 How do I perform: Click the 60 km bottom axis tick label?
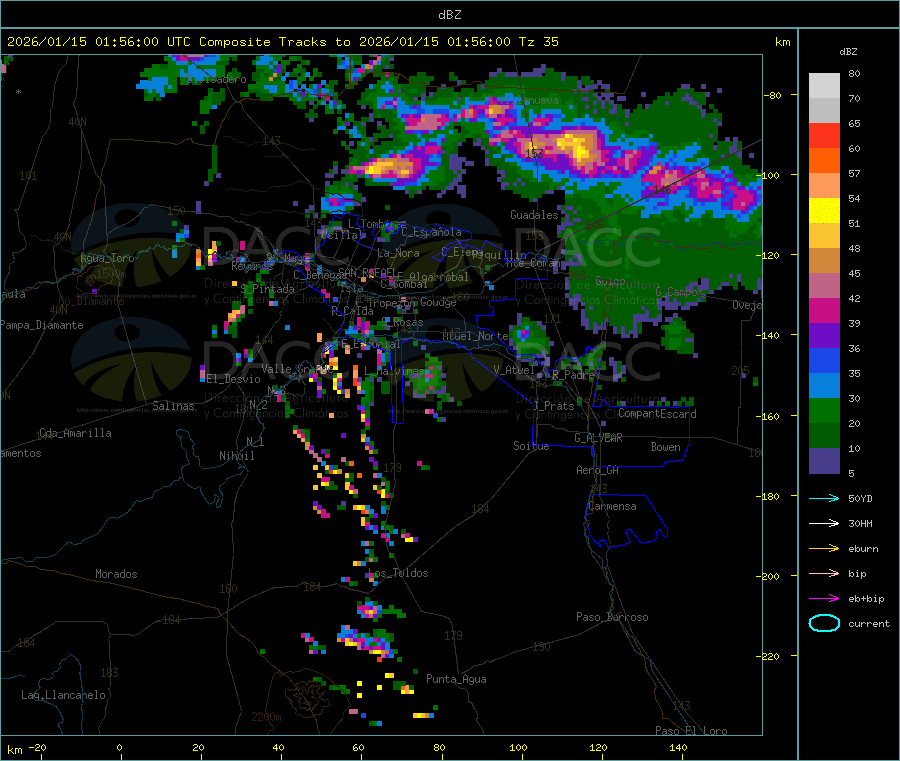[x=358, y=747]
